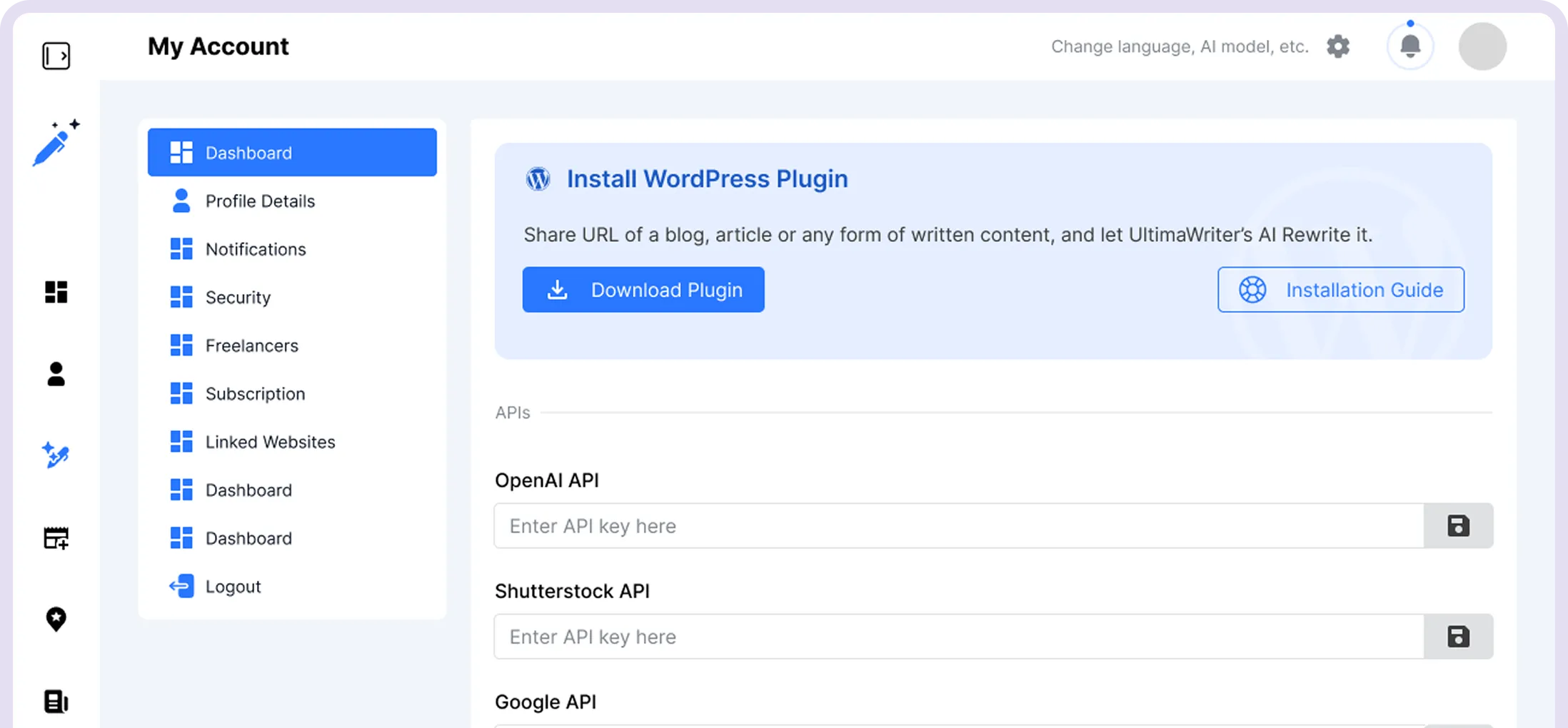Open the settings gear icon in the header

point(1338,46)
